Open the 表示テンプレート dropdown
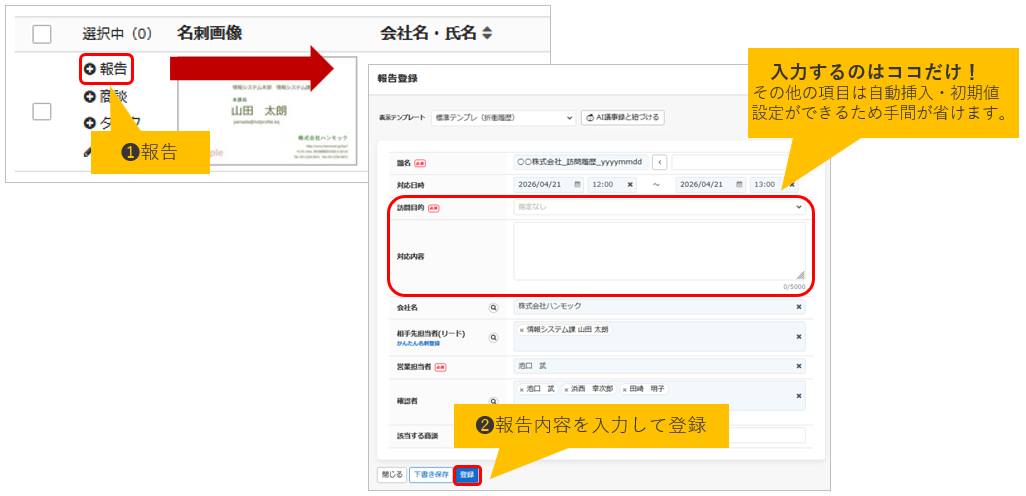This screenshot has height=496, width=1026. [x=503, y=118]
